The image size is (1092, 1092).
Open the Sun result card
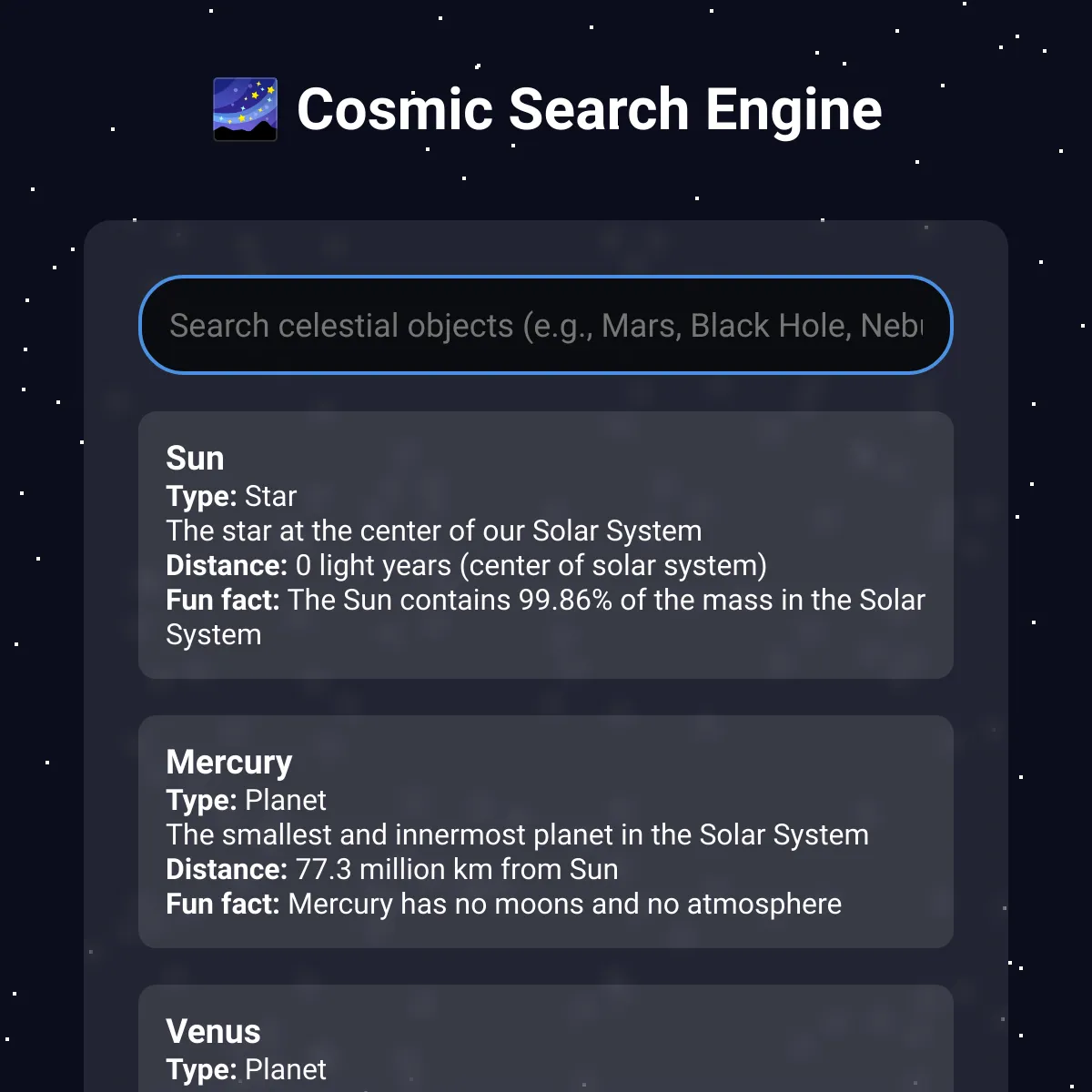tap(546, 545)
